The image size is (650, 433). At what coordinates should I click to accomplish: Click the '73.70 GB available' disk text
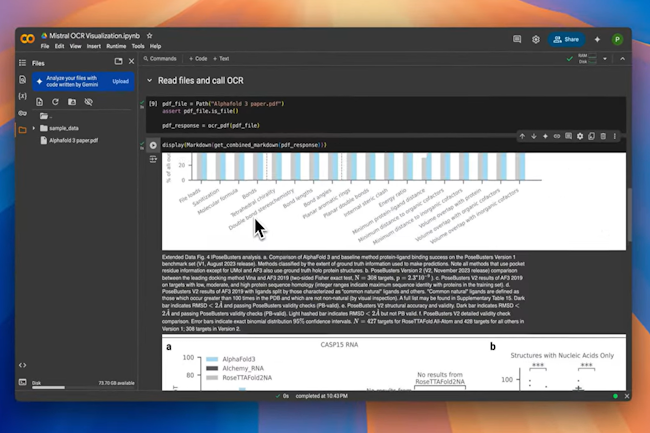pos(116,383)
